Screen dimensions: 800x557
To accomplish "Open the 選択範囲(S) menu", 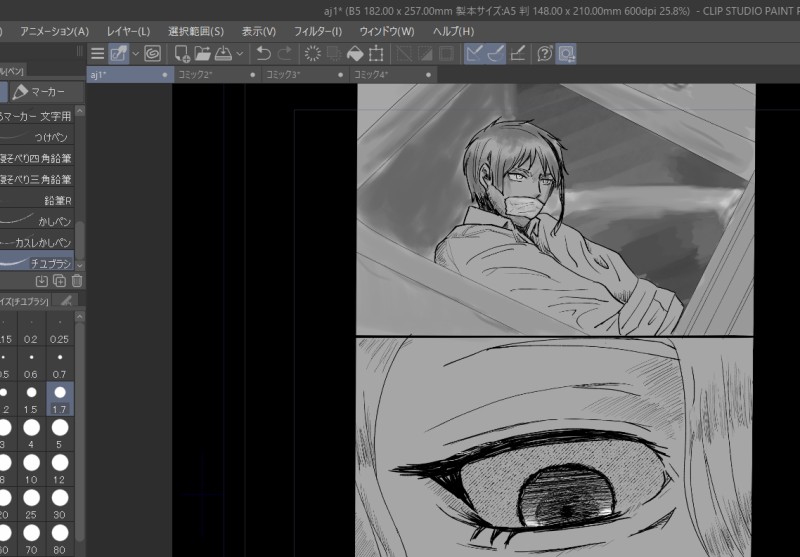I will [x=196, y=32].
